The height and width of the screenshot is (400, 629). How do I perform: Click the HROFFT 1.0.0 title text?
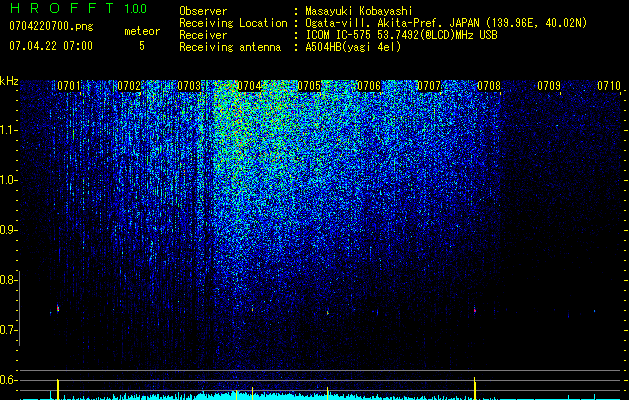click(78, 8)
